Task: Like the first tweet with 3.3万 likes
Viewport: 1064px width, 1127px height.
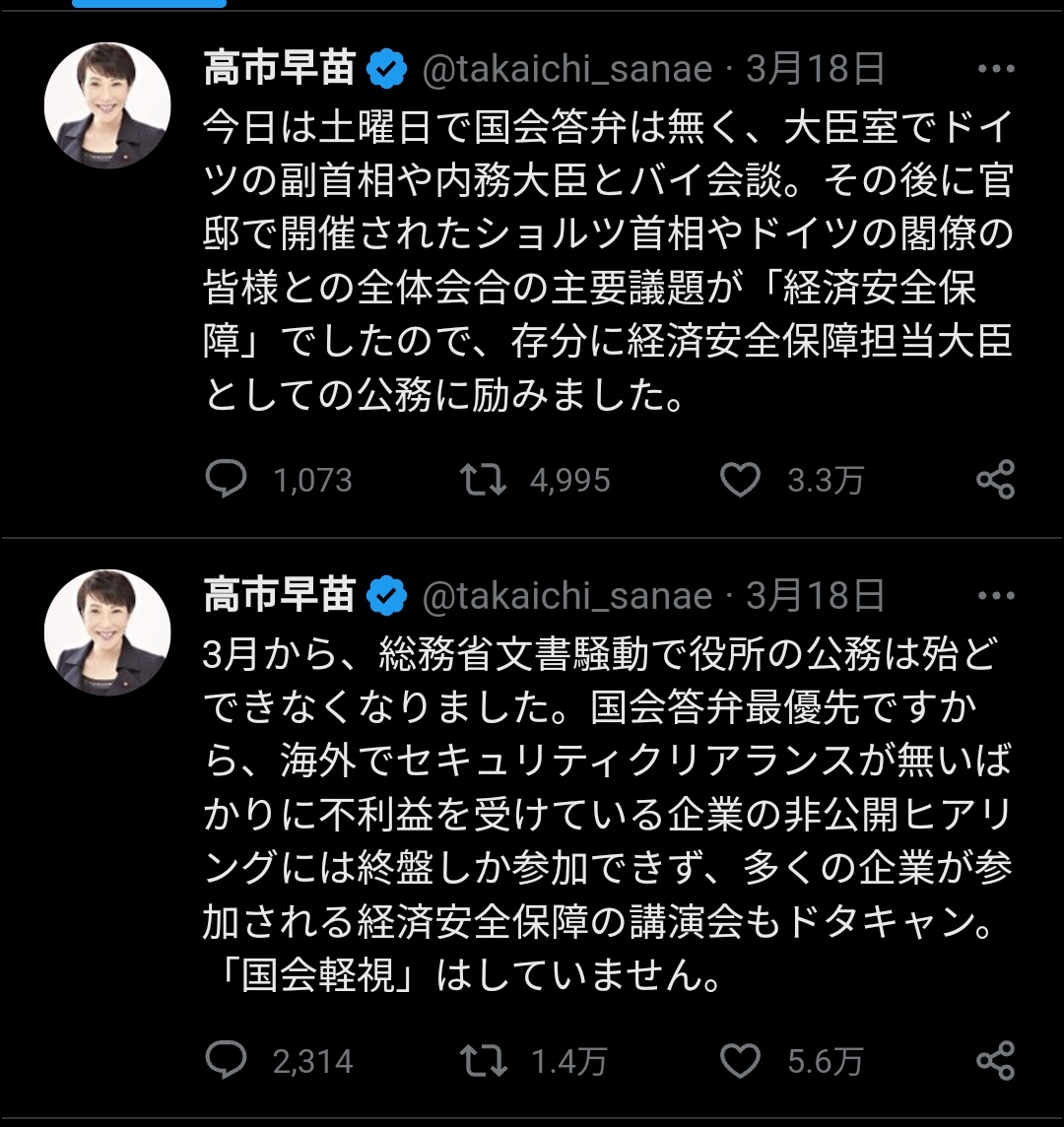Action: point(740,480)
